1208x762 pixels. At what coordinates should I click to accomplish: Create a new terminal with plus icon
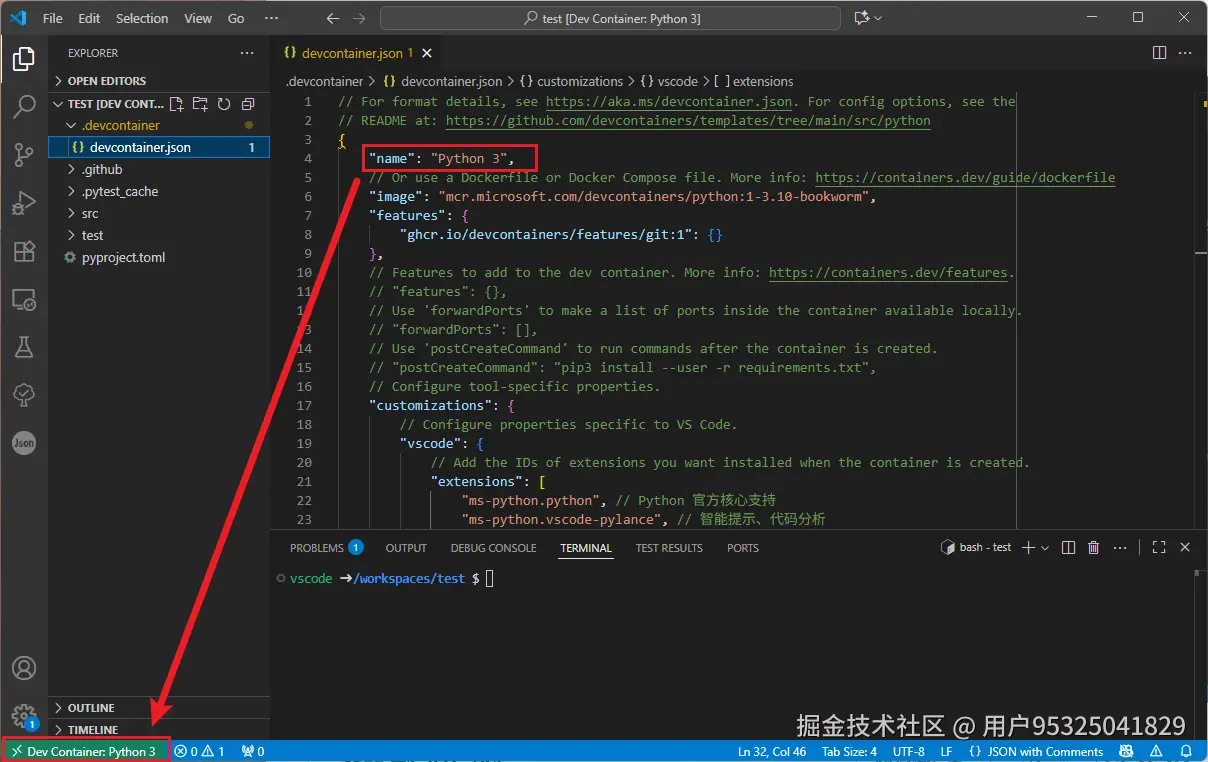click(x=1028, y=547)
